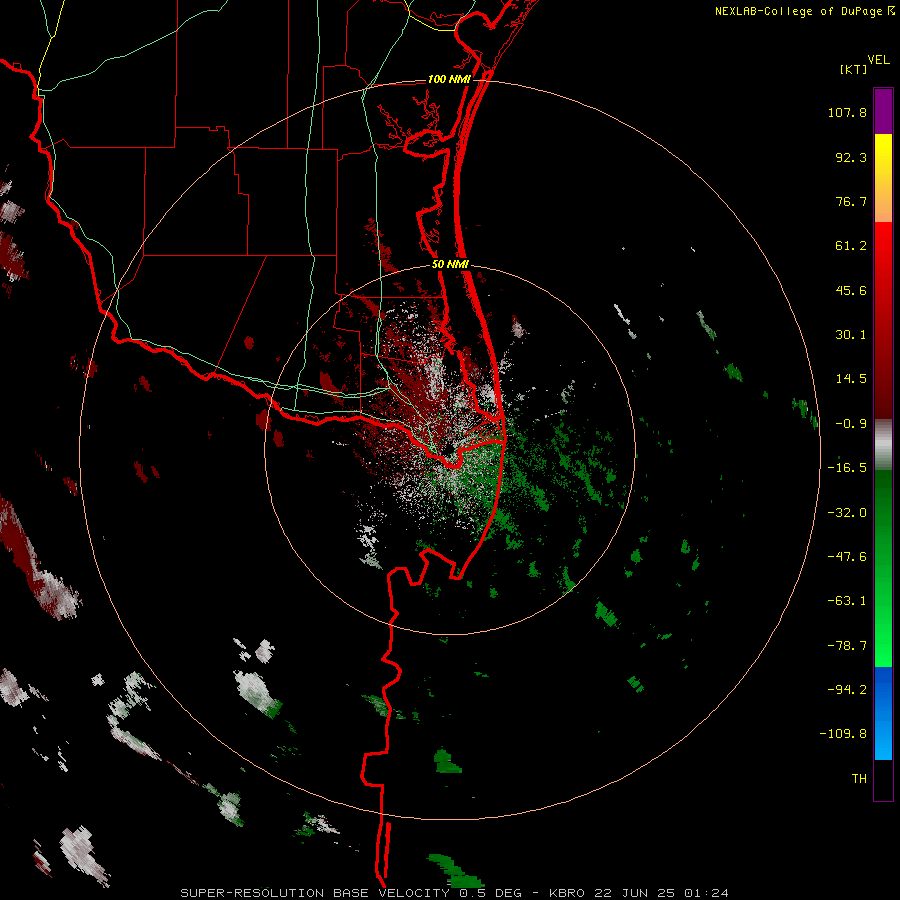Click the 107.8 legend value
The width and height of the screenshot is (900, 900).
pyautogui.click(x=847, y=112)
